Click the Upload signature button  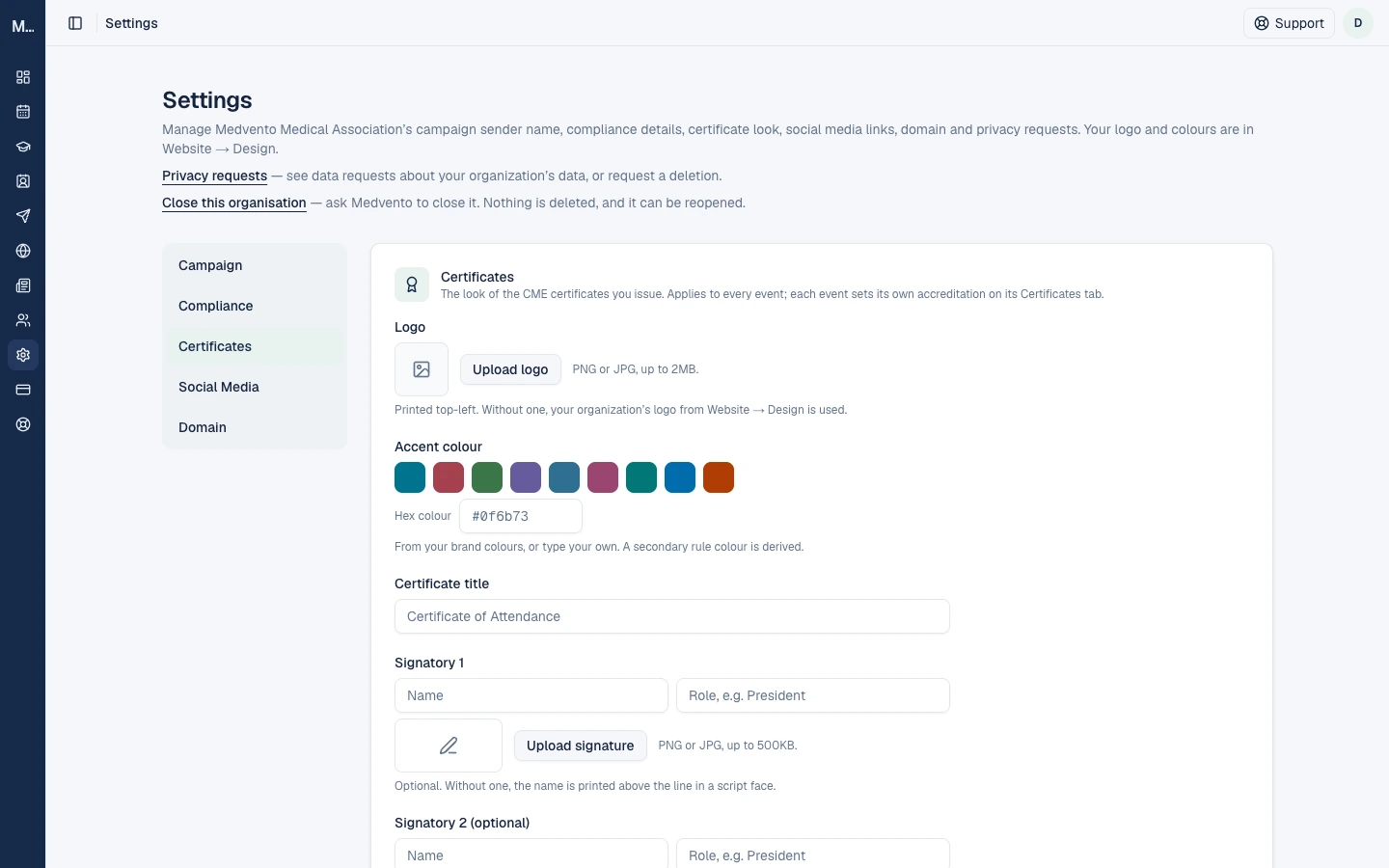[x=581, y=746]
